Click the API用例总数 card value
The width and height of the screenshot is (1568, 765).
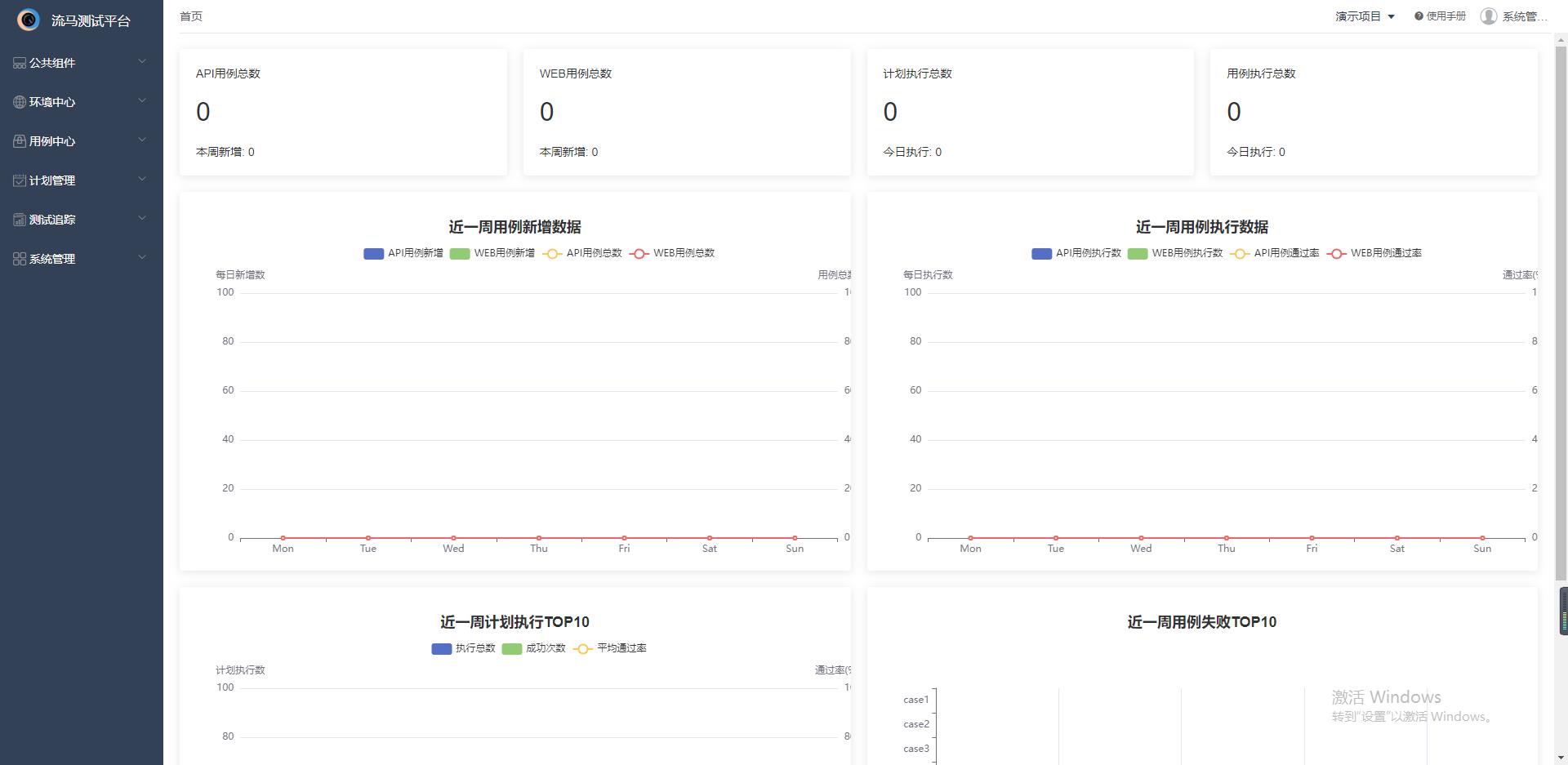point(203,112)
